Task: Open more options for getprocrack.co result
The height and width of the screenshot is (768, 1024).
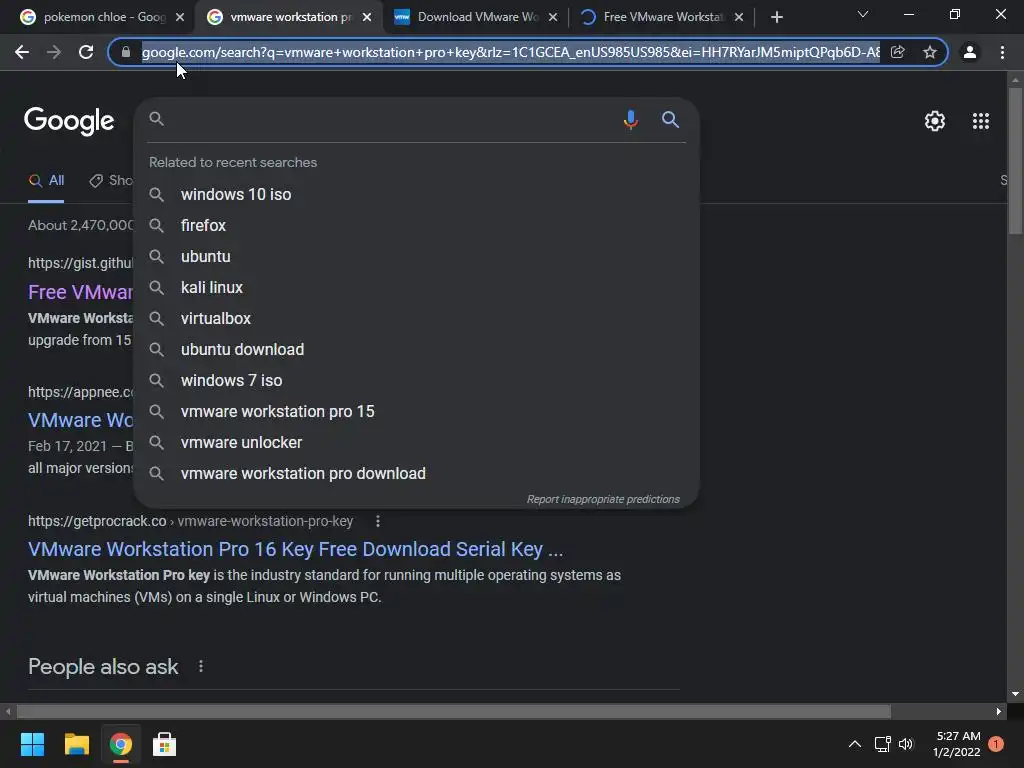Action: pyautogui.click(x=377, y=521)
